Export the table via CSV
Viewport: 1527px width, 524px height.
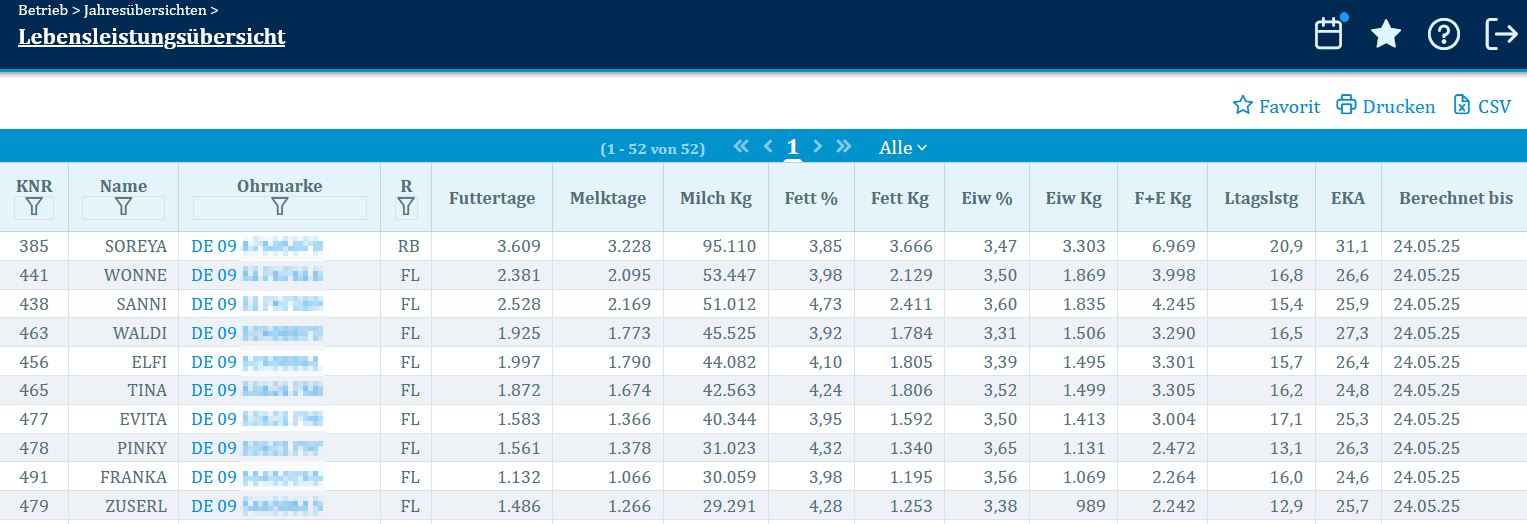[1482, 106]
